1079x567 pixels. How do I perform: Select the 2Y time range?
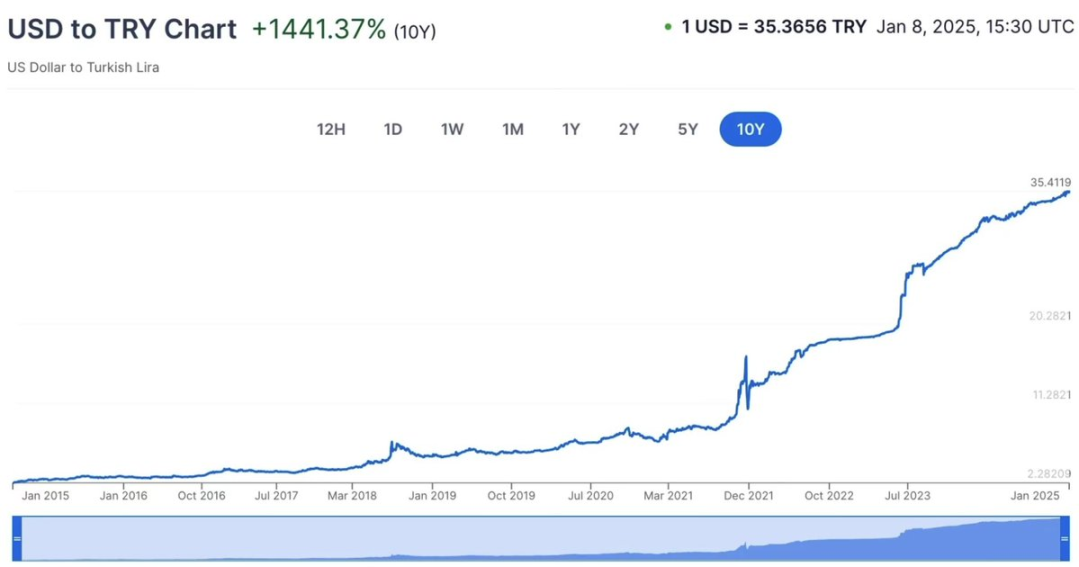[x=629, y=129]
